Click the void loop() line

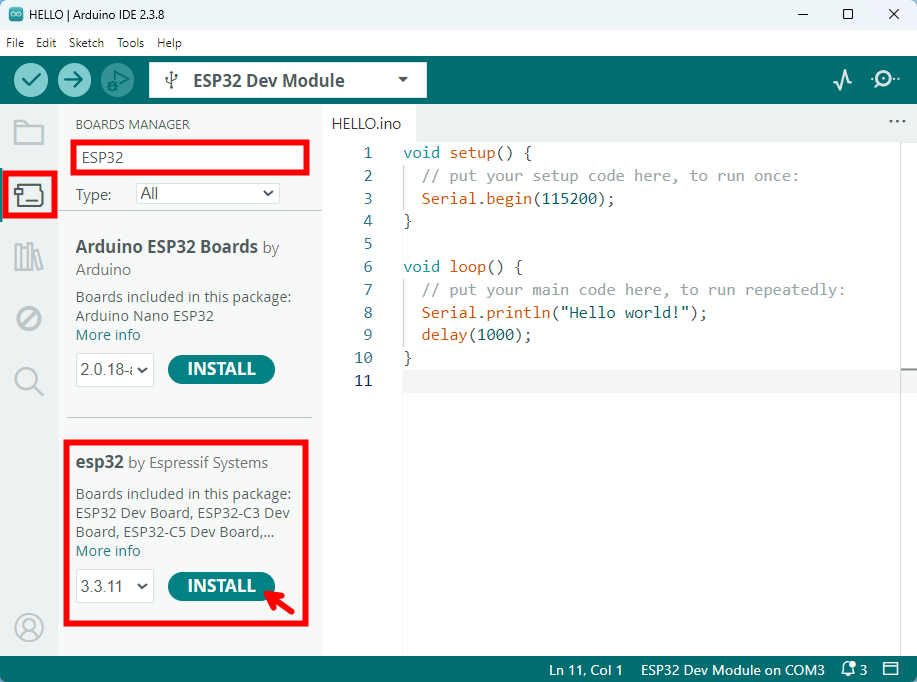463,267
